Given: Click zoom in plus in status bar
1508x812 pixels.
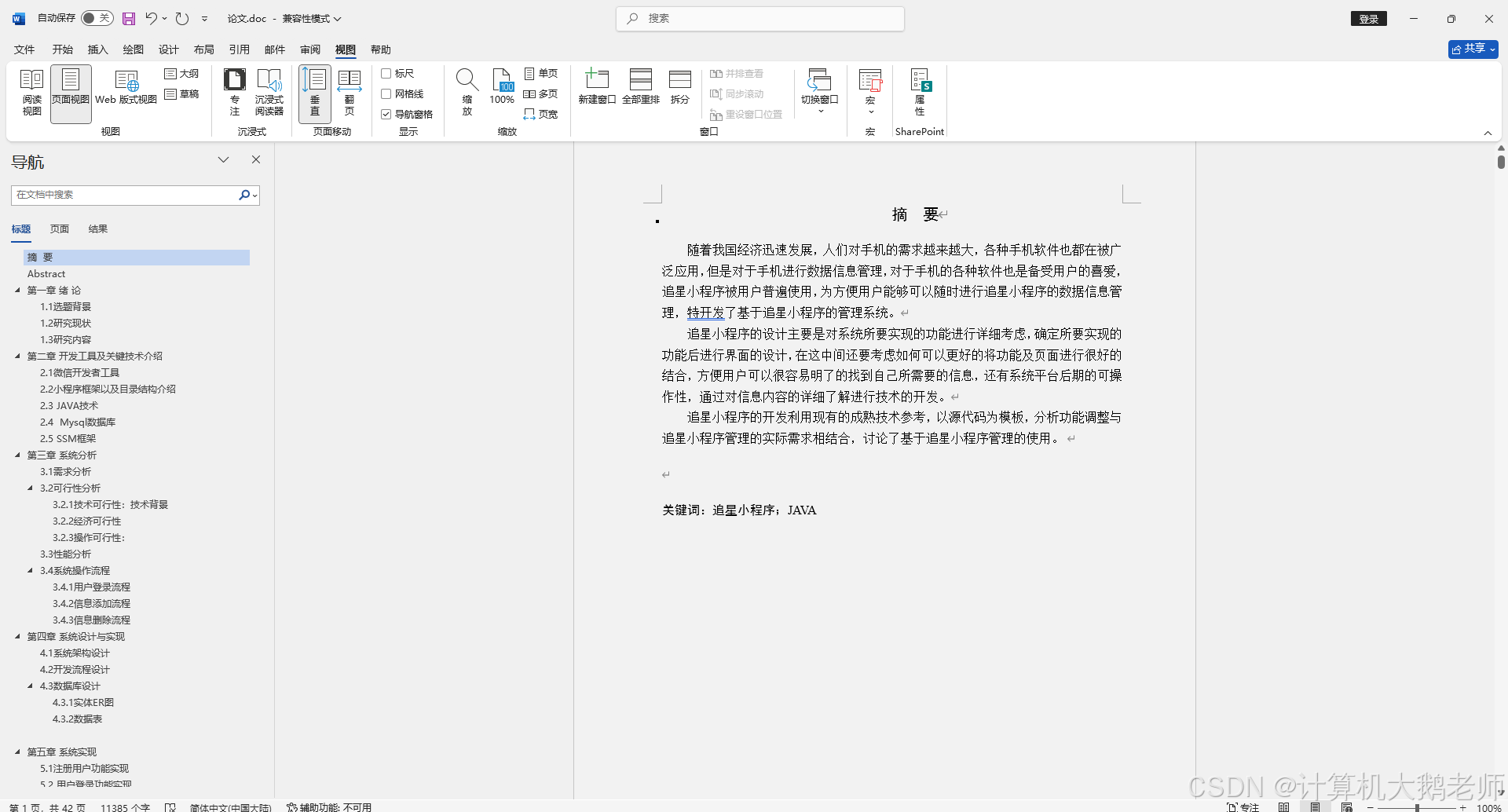Looking at the screenshot, I should click(1462, 807).
